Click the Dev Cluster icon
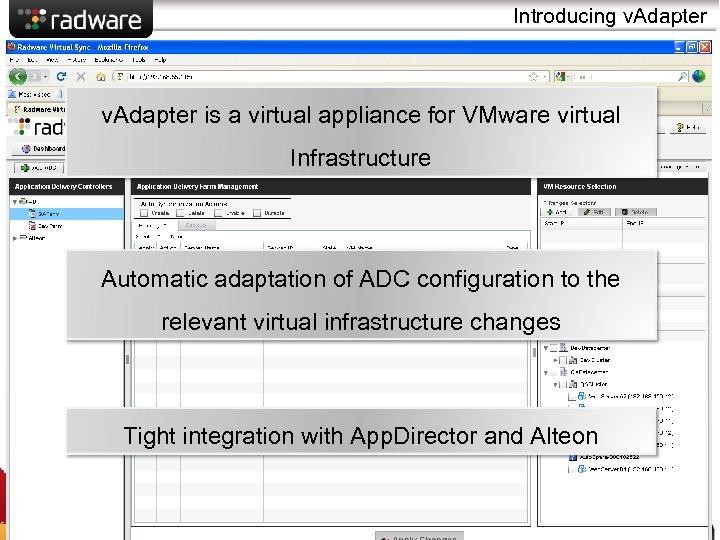The width and height of the screenshot is (720, 540). click(573, 360)
